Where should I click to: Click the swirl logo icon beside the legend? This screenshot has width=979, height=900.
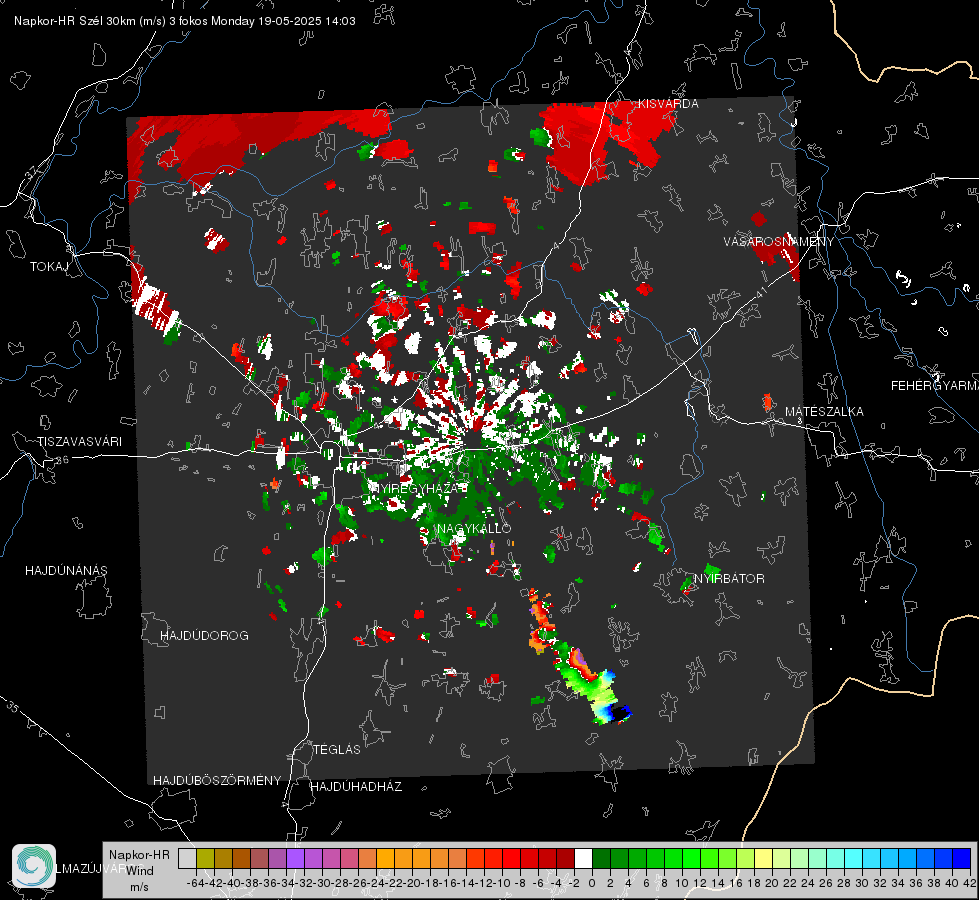[x=34, y=866]
